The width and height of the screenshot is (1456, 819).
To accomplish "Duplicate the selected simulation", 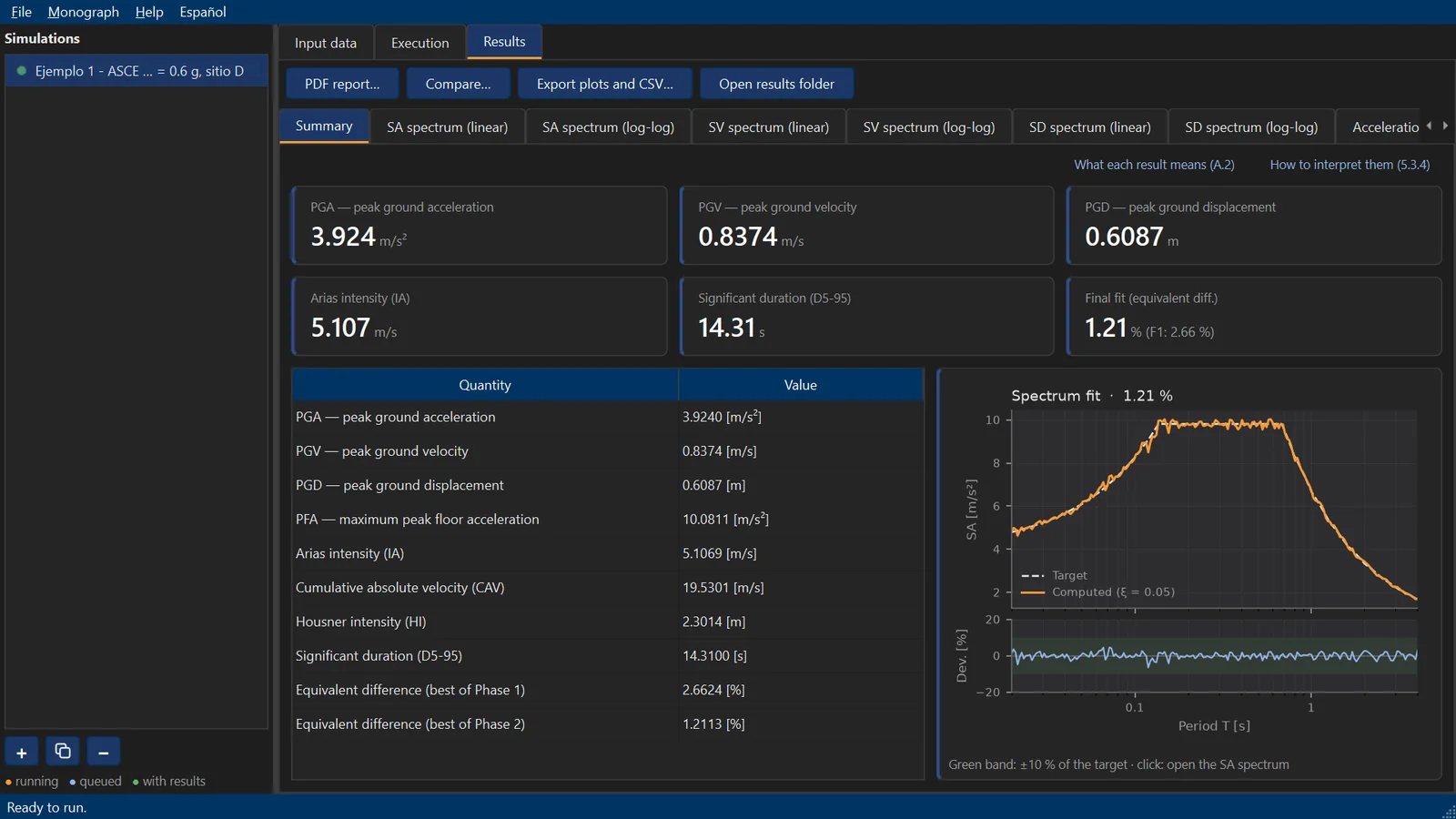I will click(x=63, y=753).
